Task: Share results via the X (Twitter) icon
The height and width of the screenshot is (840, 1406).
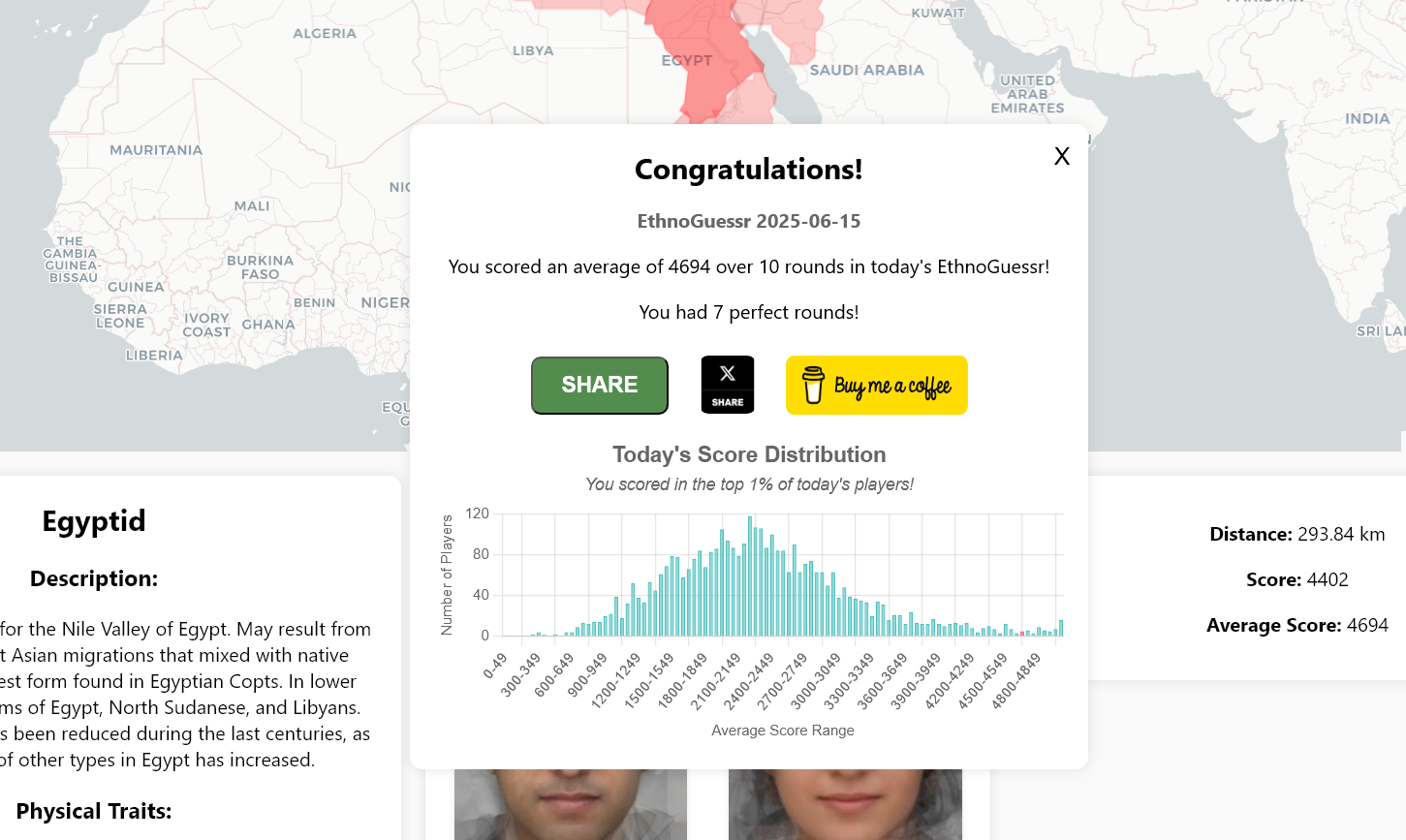Action: point(728,385)
